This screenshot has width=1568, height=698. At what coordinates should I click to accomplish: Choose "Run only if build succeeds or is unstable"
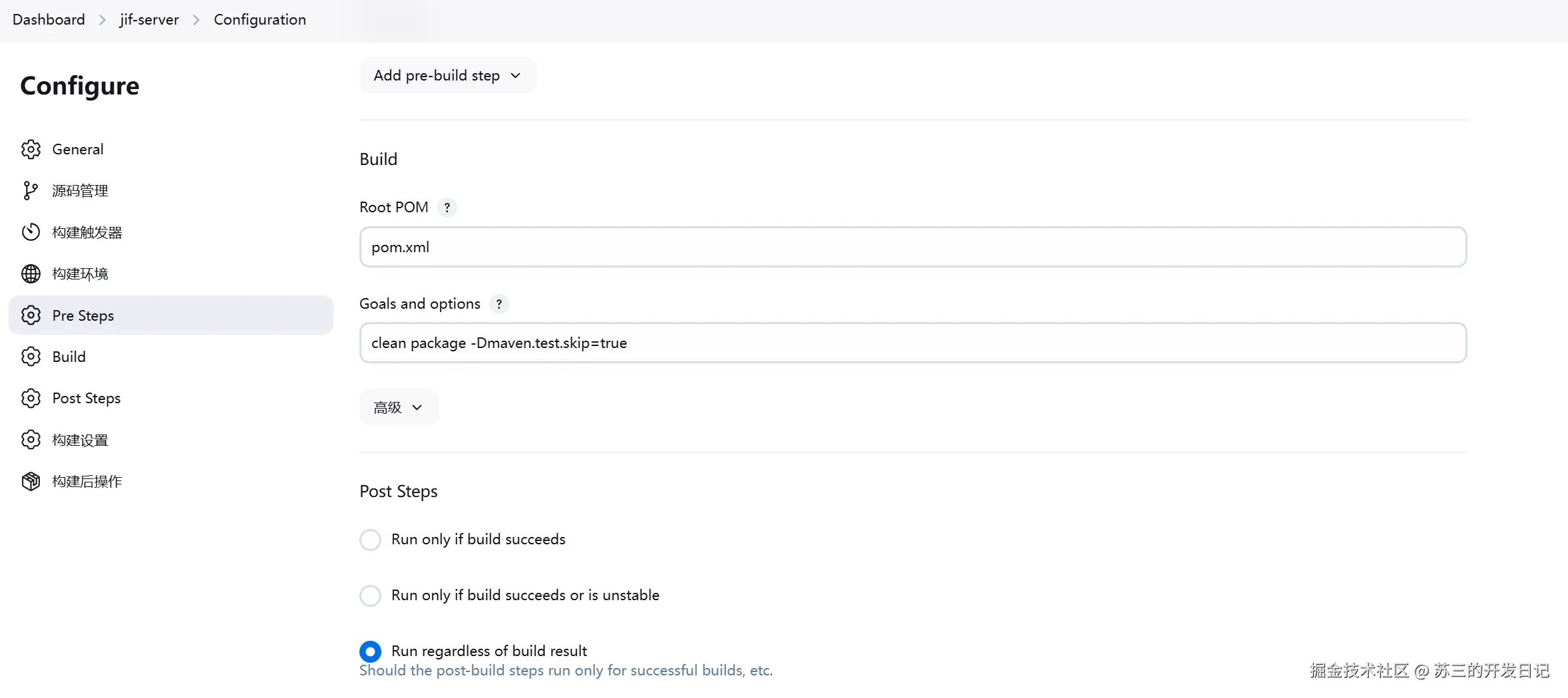(x=371, y=596)
